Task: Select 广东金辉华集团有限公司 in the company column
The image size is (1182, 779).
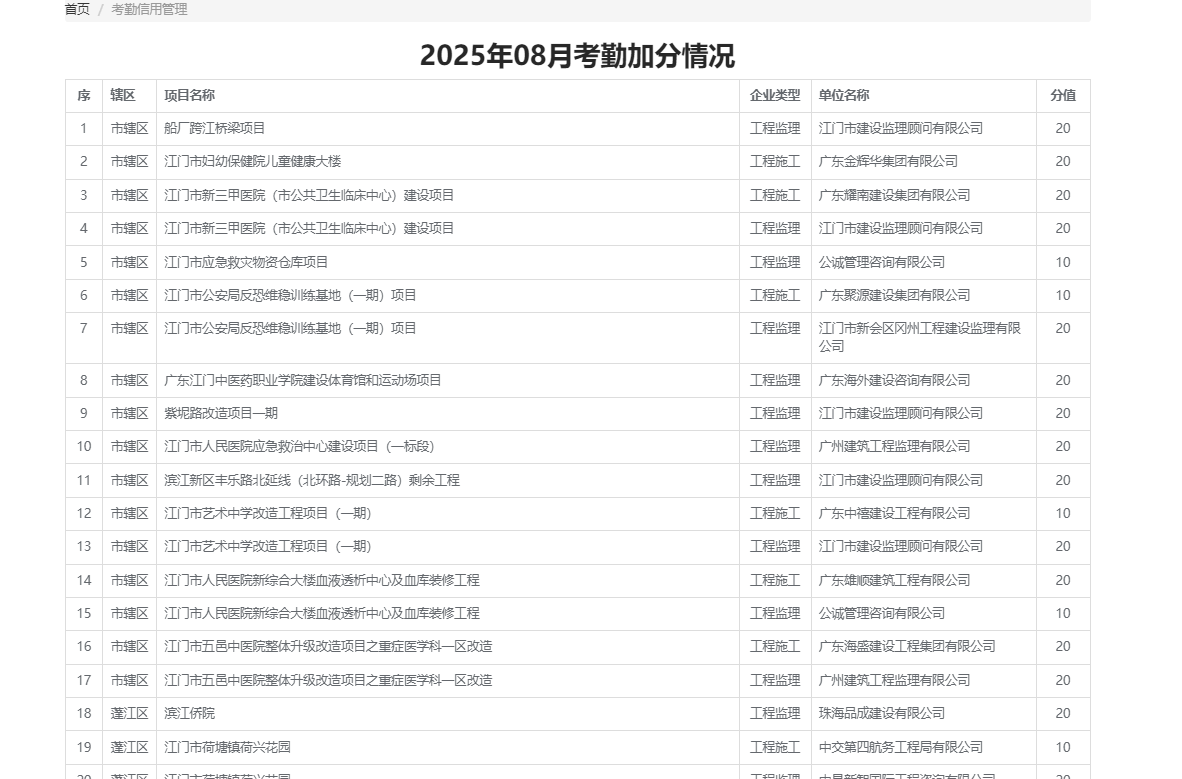Action: (888, 162)
